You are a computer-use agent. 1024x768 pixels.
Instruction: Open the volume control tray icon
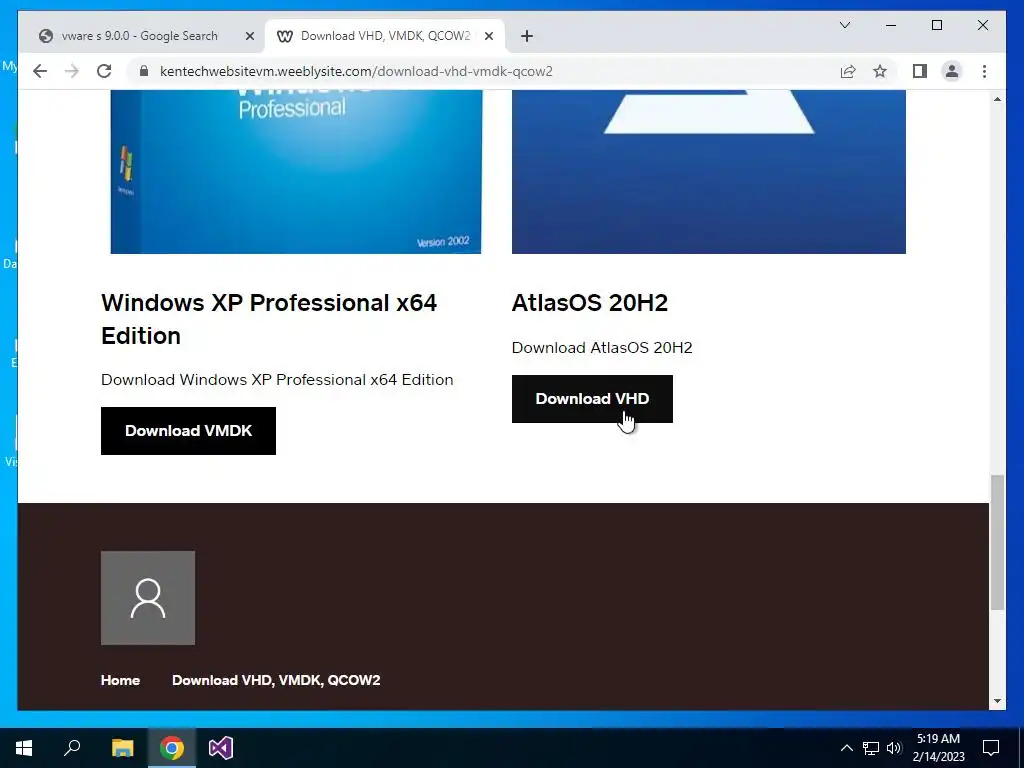click(x=894, y=748)
